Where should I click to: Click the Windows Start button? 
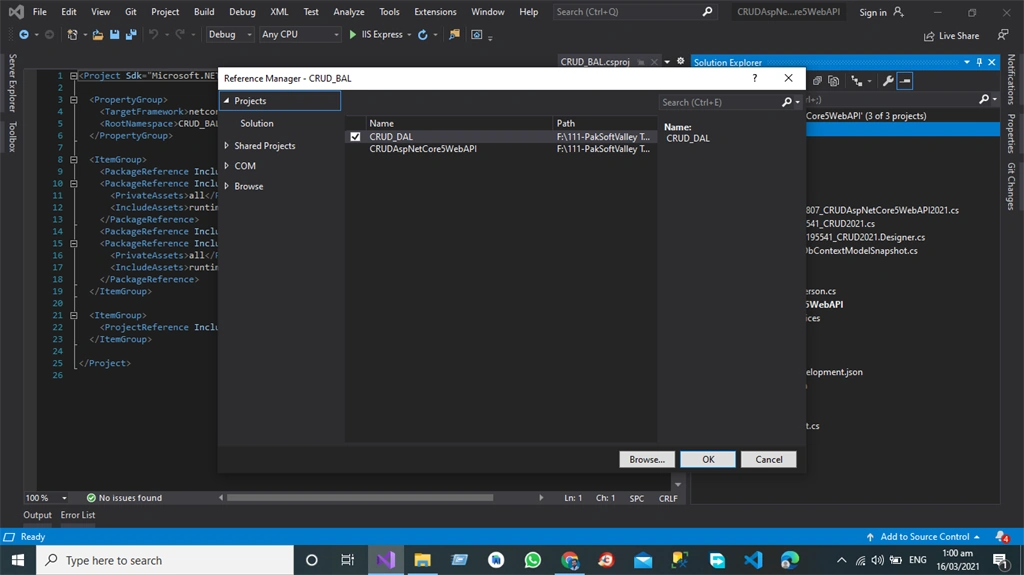point(18,560)
